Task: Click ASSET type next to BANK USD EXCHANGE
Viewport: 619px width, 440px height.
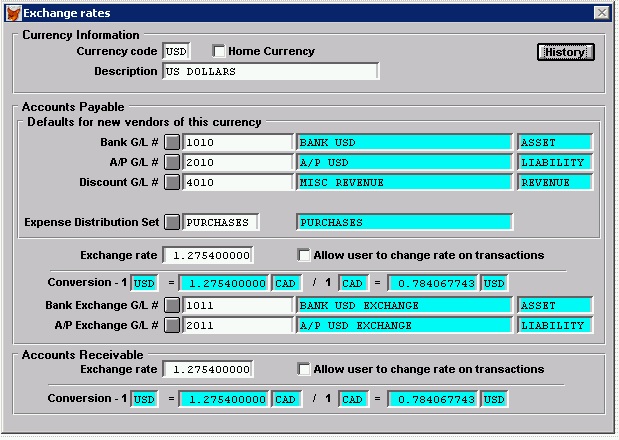Action: 555,305
